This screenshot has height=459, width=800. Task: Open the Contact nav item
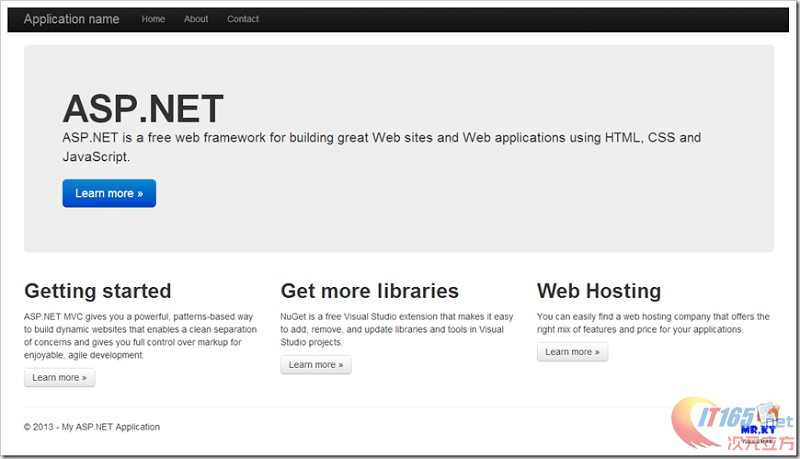243,19
